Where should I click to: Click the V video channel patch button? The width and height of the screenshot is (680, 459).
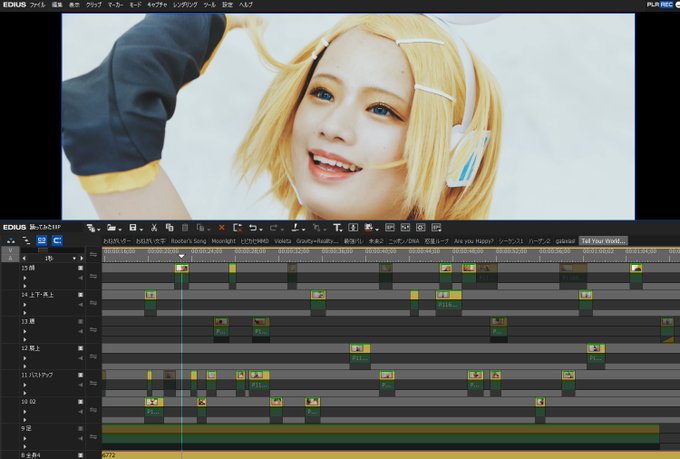pos(10,250)
